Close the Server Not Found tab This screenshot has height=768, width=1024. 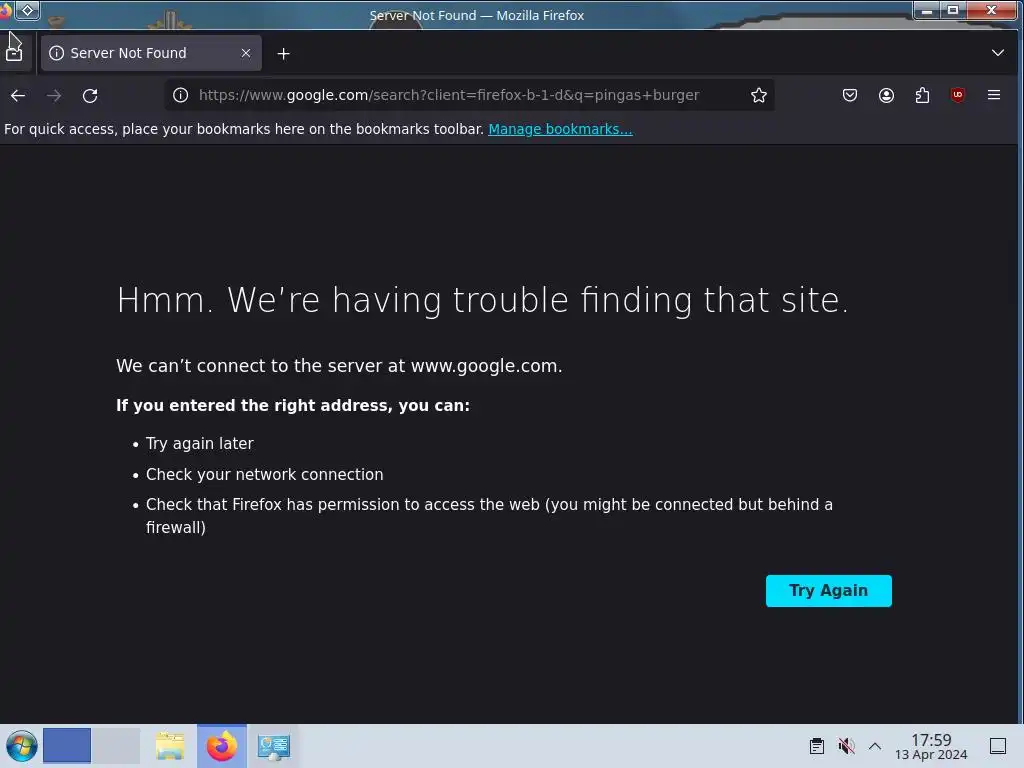(x=246, y=53)
